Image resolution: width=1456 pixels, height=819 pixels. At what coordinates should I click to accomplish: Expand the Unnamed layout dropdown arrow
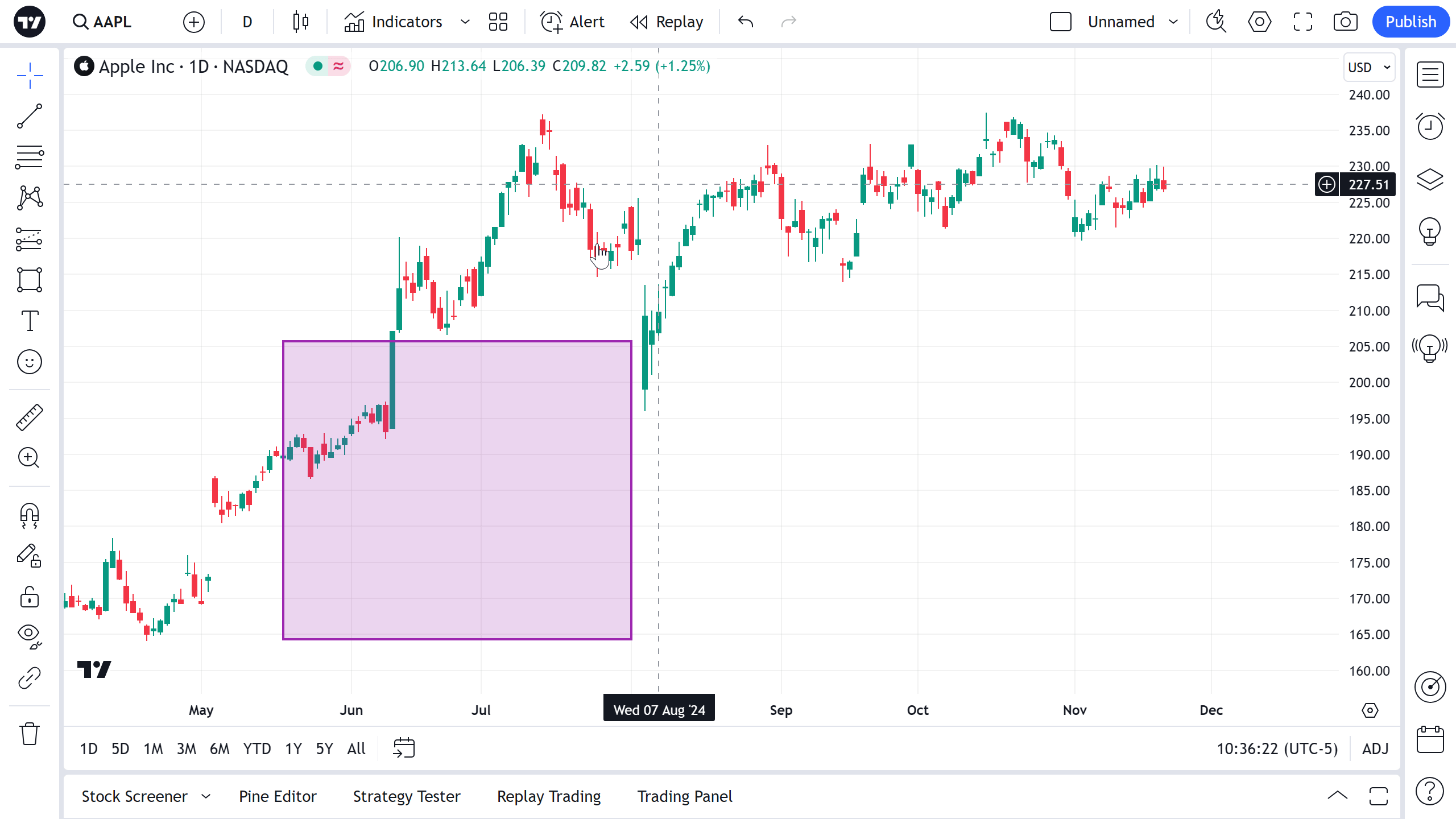[1173, 22]
